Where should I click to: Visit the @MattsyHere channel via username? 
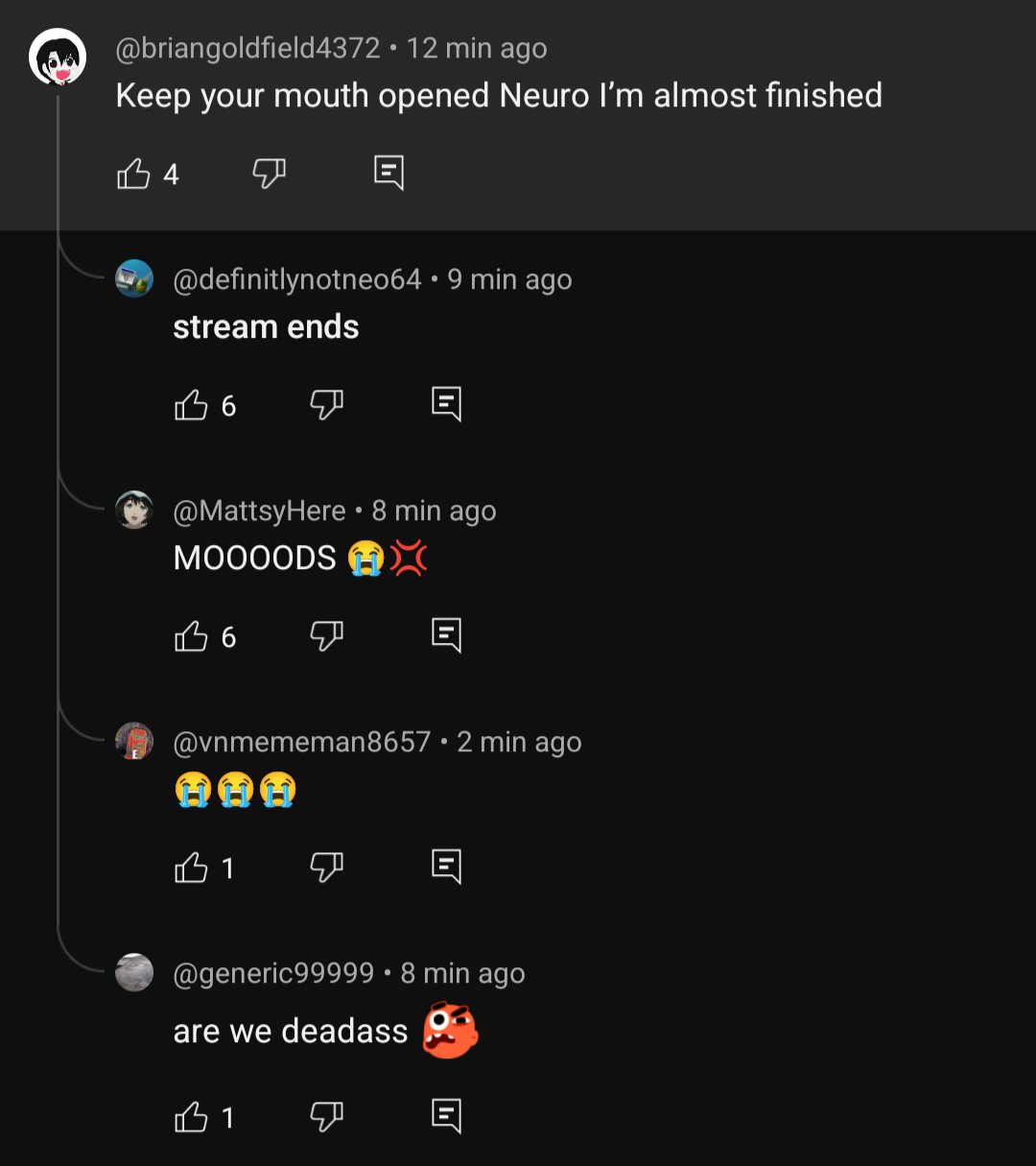(259, 511)
